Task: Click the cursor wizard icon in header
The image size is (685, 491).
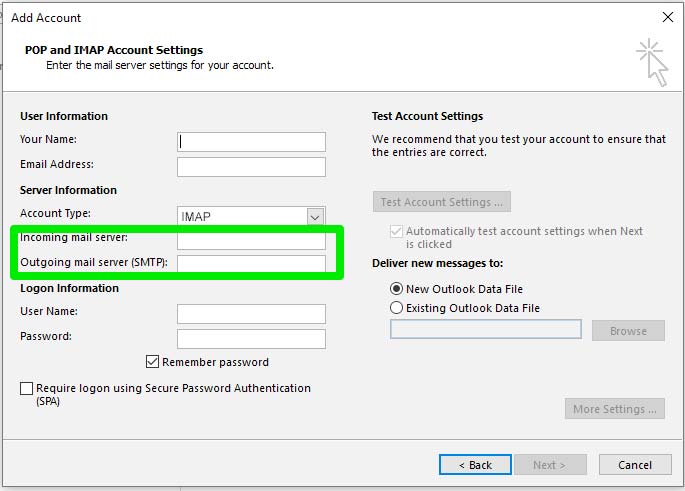Action: click(x=652, y=62)
